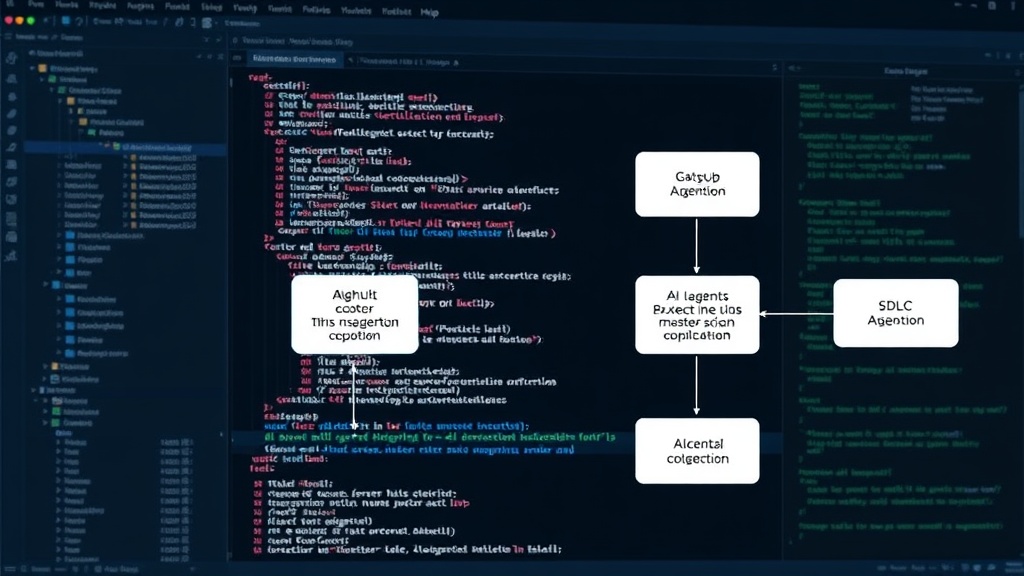The height and width of the screenshot is (576, 1024).
Task: Click the green highlighted code line near bottom
Action: coord(439,437)
